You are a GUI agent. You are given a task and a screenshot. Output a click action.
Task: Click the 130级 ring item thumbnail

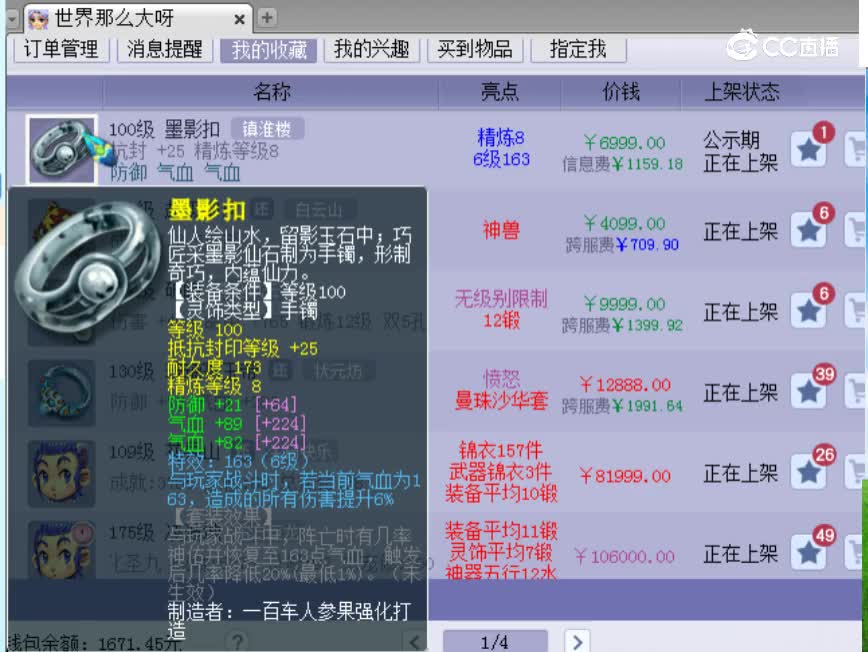(61, 392)
